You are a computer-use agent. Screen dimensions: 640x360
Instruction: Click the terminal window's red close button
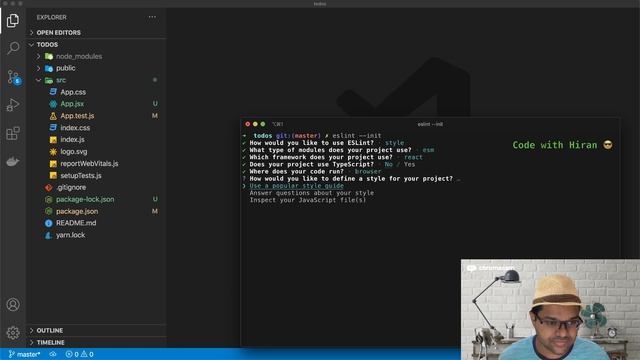pos(247,124)
